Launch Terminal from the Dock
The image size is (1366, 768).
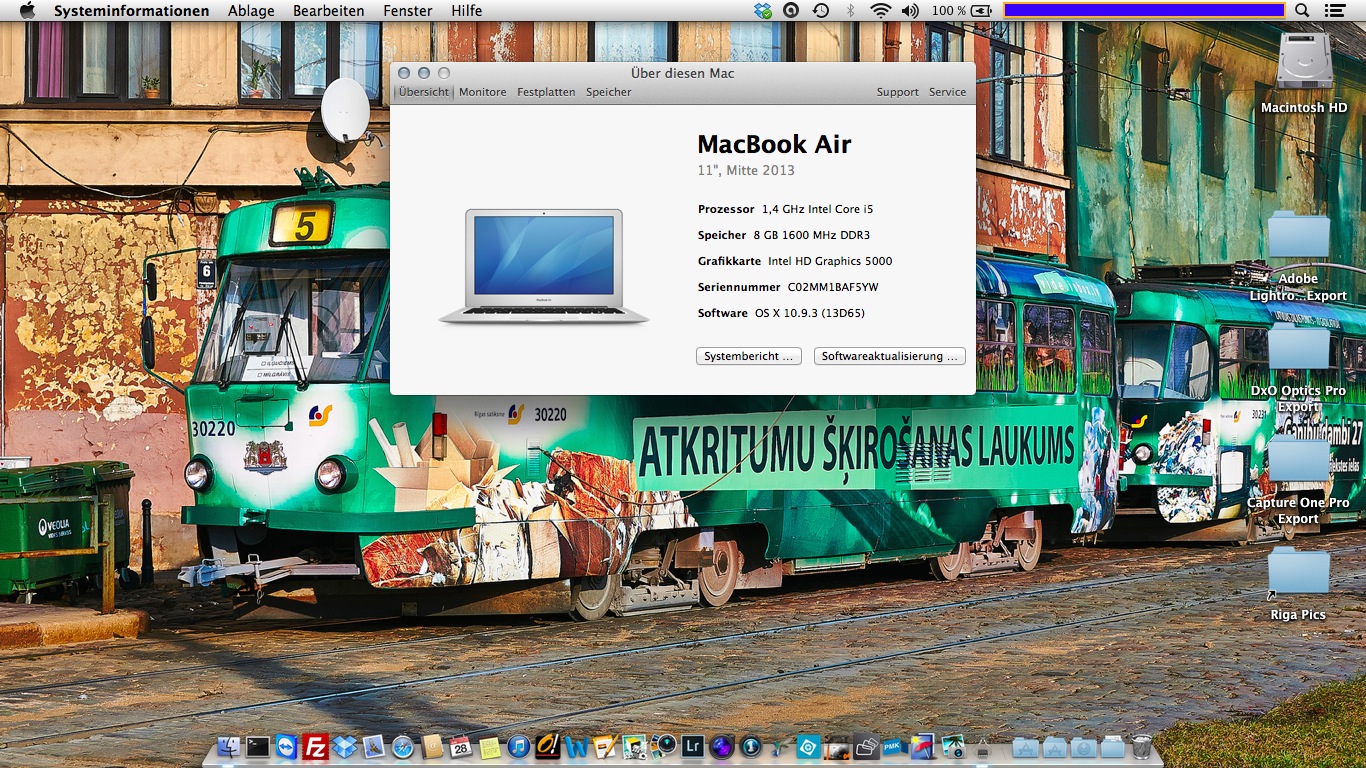[258, 747]
